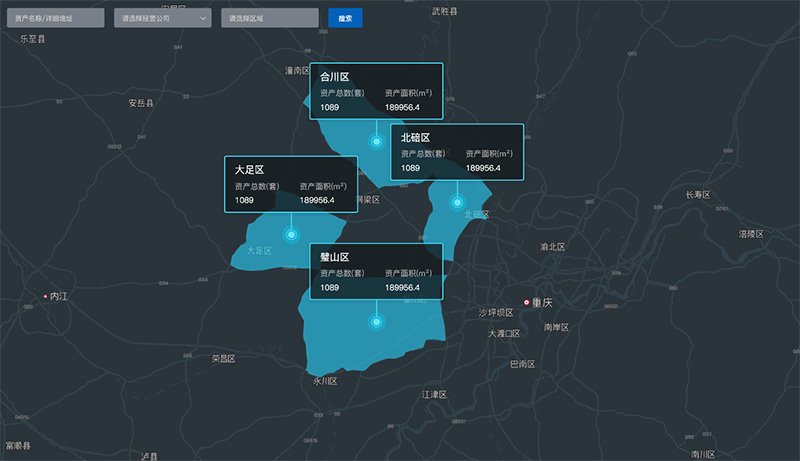Screen dimensions: 800x461
Task: Click the 巴南区 map label
Action: [522, 364]
